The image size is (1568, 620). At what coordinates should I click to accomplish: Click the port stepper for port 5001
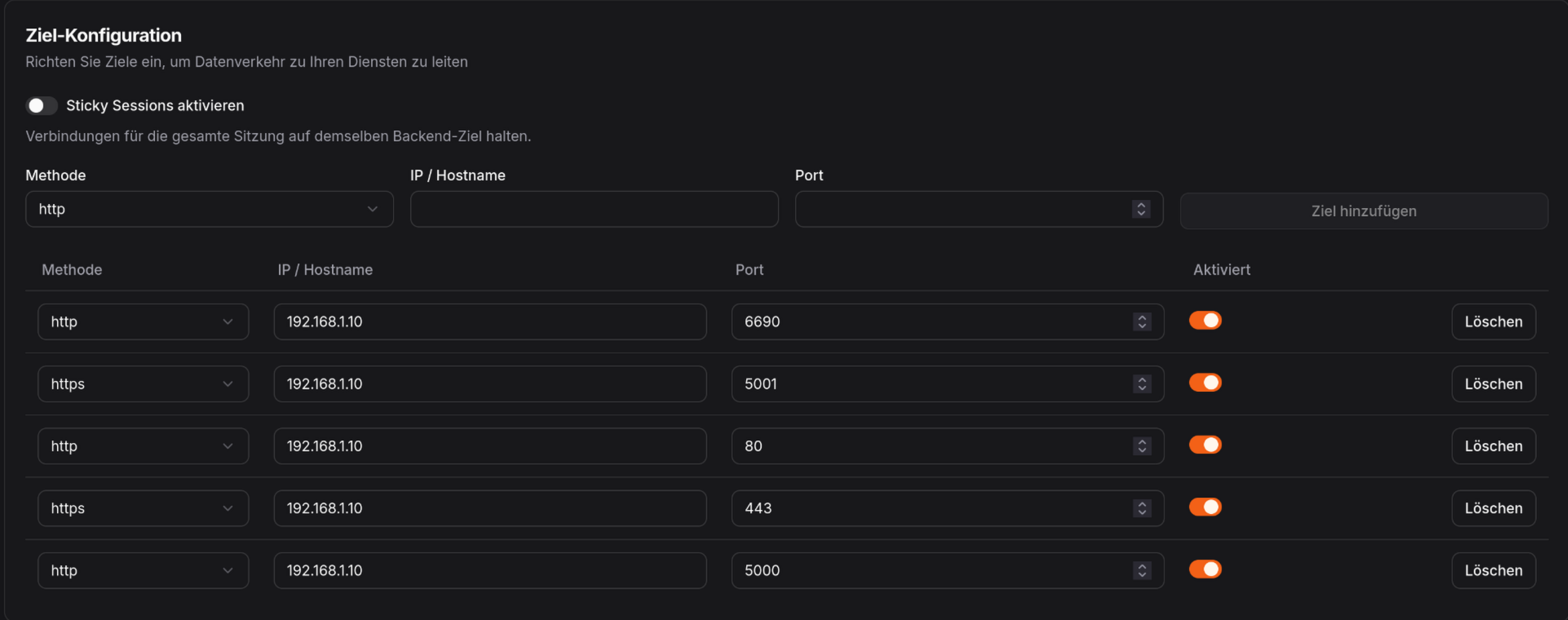[1142, 383]
